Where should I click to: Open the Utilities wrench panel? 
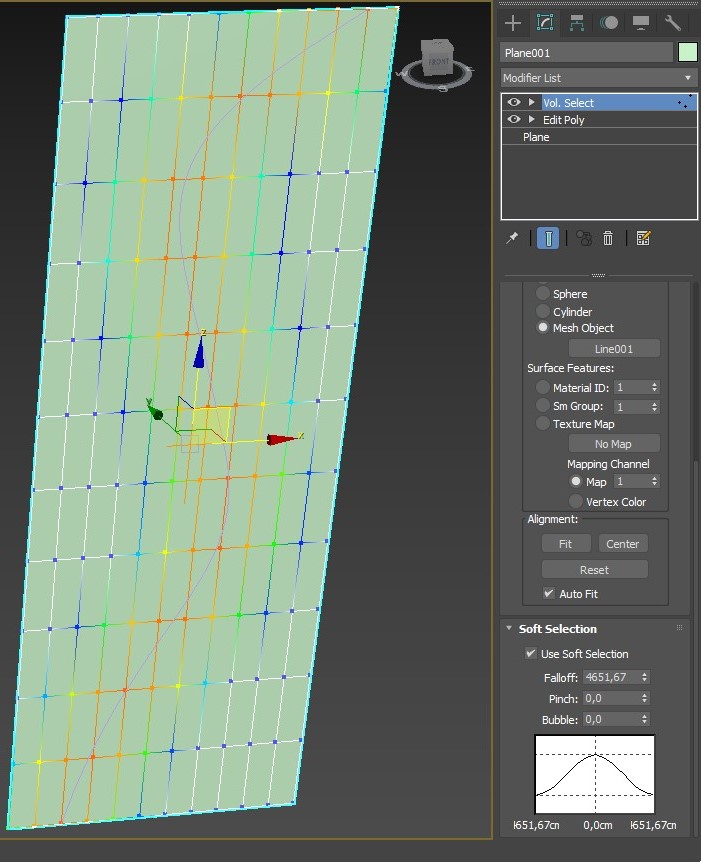pos(673,22)
